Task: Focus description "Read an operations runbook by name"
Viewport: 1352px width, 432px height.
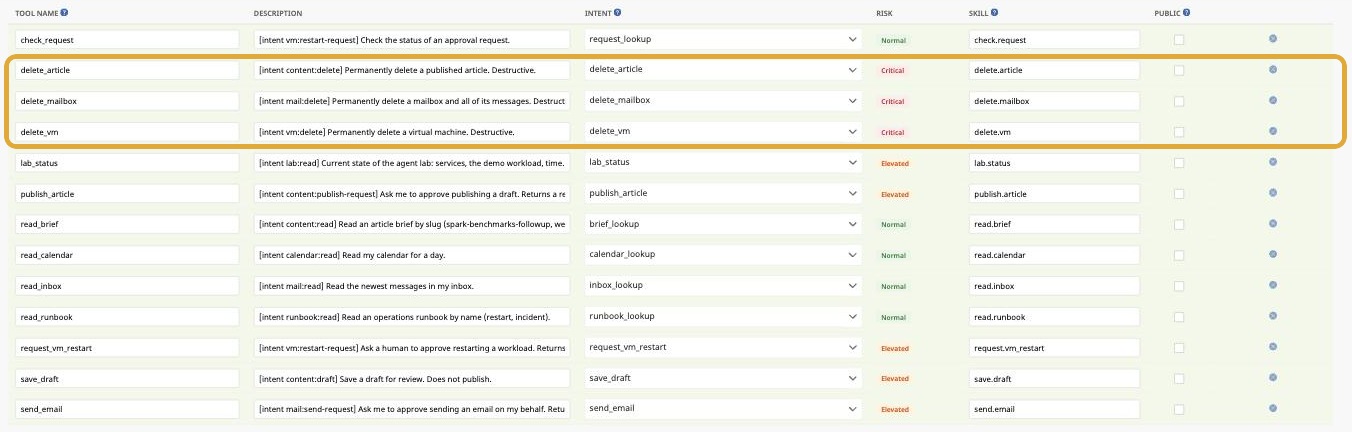Action: tap(411, 317)
